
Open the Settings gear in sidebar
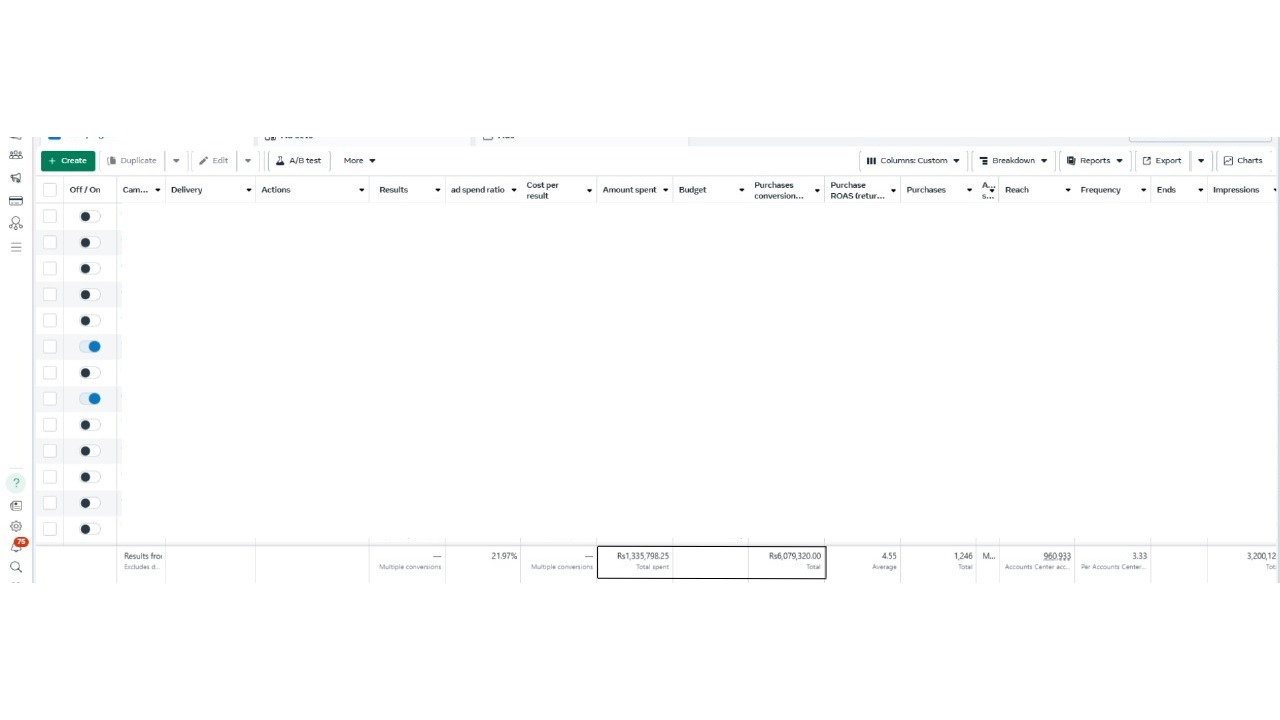(16, 526)
